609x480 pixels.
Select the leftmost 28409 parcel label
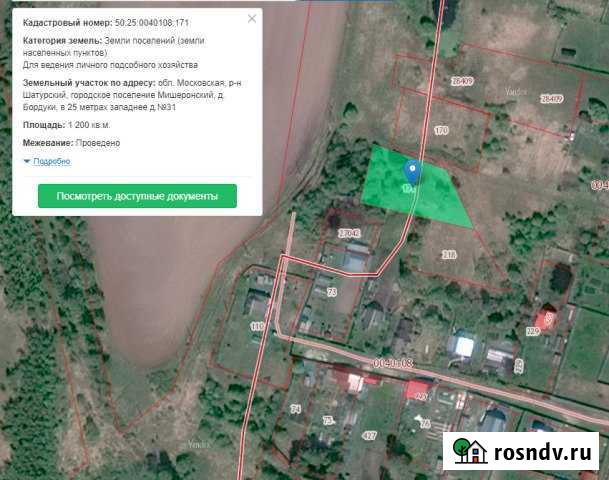461,80
